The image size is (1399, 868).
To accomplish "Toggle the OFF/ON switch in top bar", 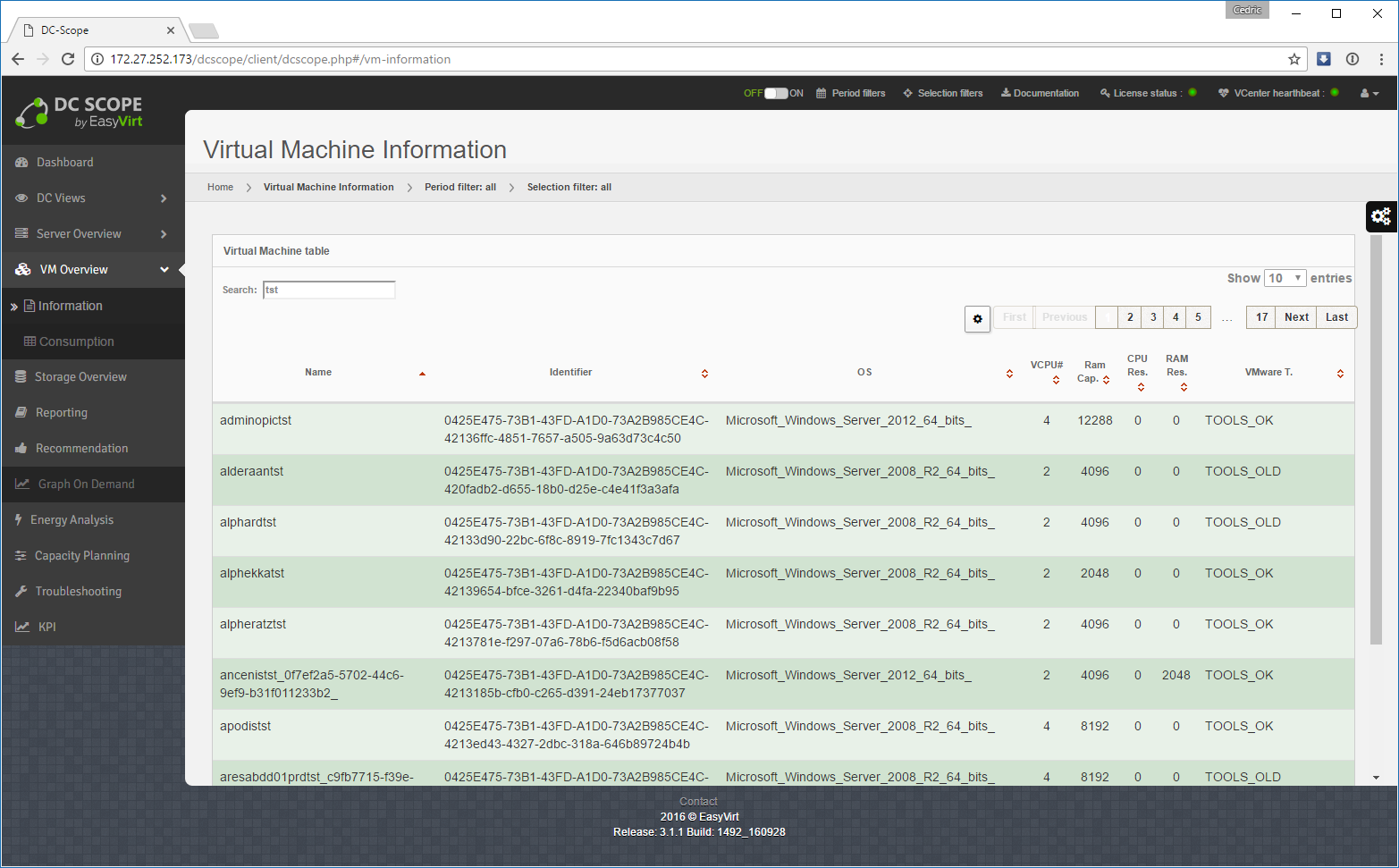I will 775,93.
